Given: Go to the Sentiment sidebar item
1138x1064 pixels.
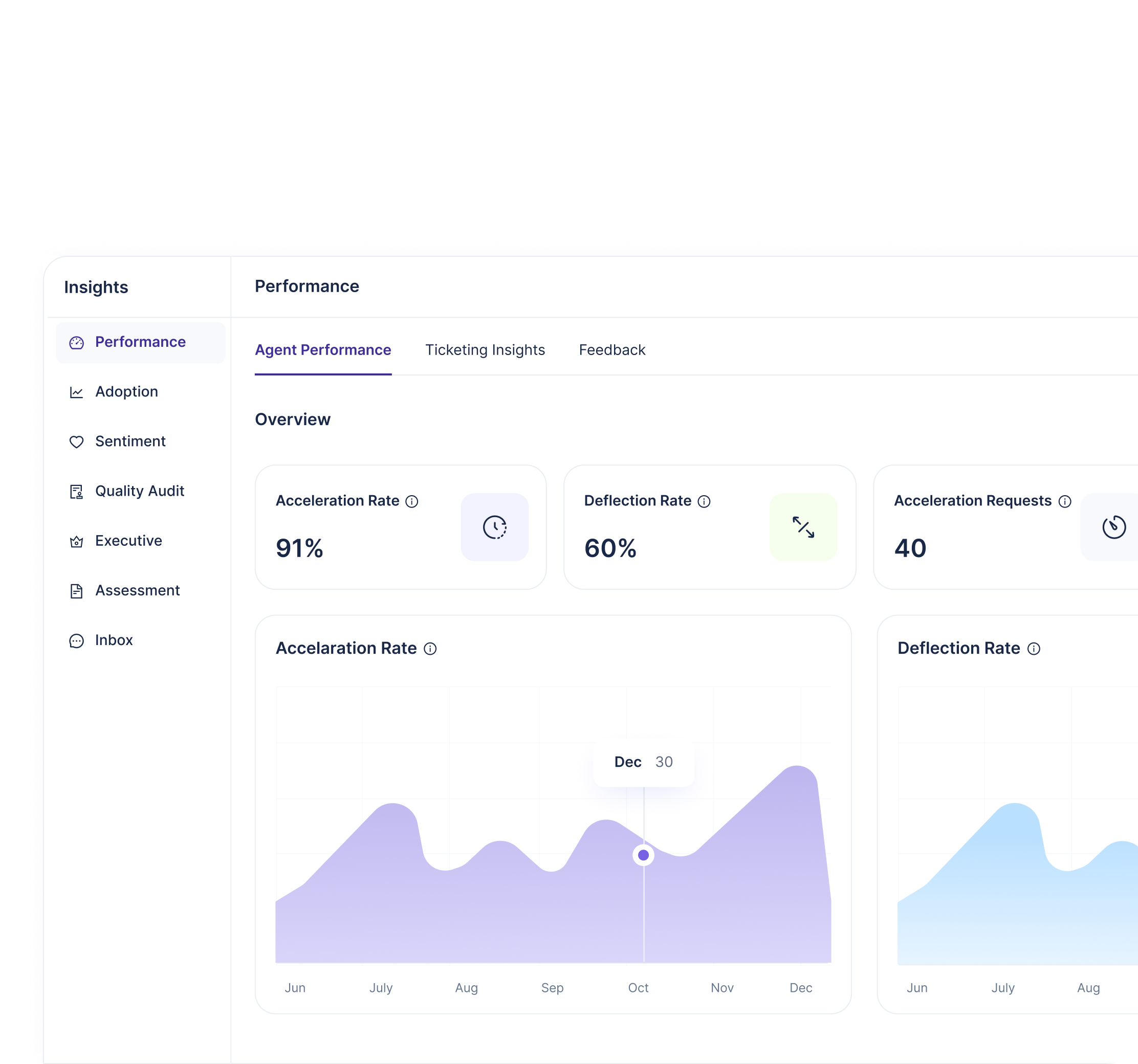Looking at the screenshot, I should tap(130, 441).
